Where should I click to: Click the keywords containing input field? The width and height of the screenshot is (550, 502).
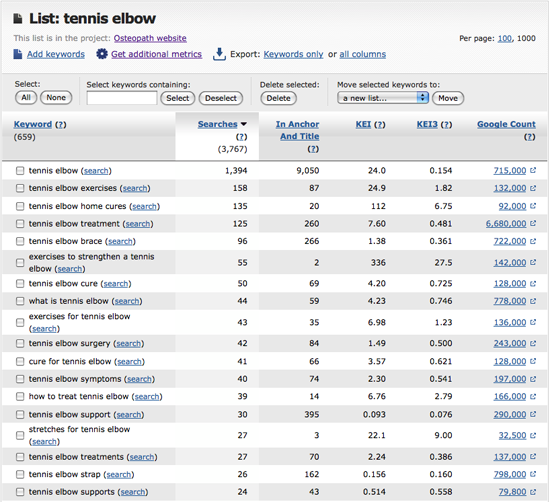pos(122,98)
